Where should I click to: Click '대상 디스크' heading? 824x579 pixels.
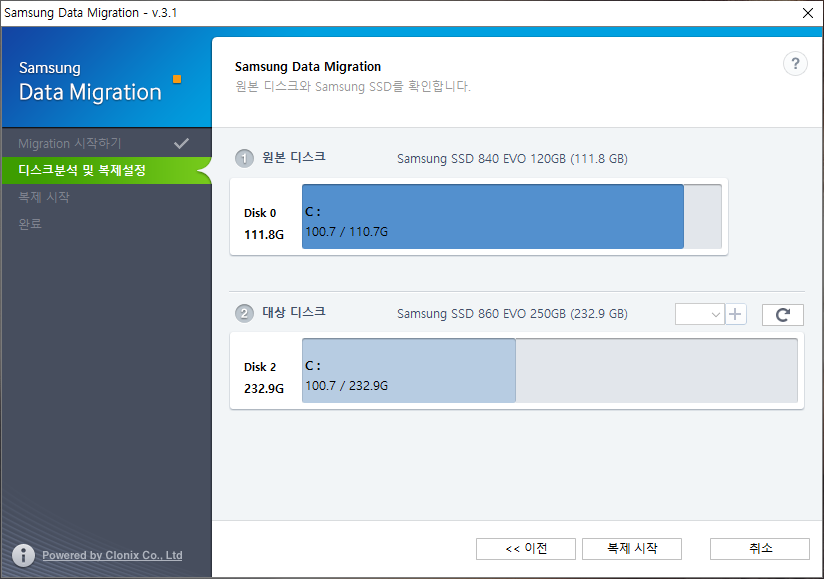click(x=294, y=312)
